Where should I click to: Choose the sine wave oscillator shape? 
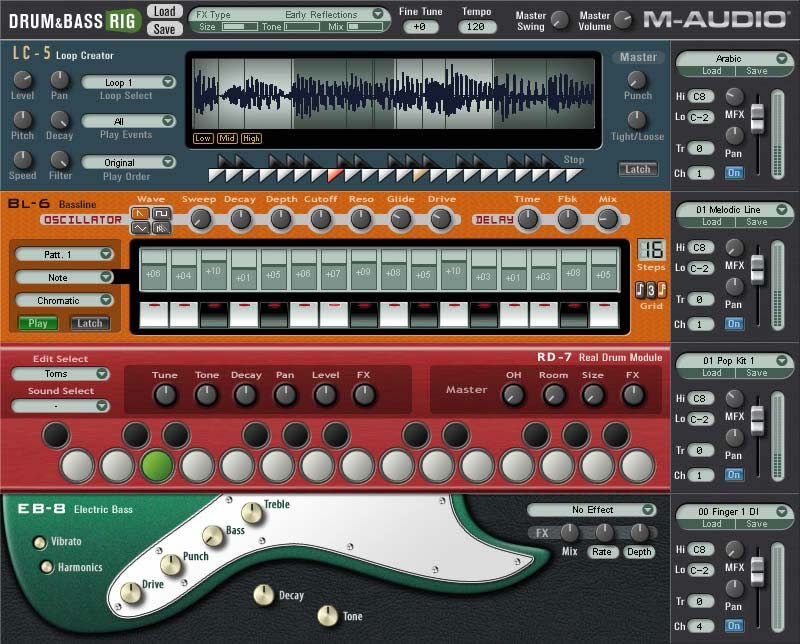(142, 228)
